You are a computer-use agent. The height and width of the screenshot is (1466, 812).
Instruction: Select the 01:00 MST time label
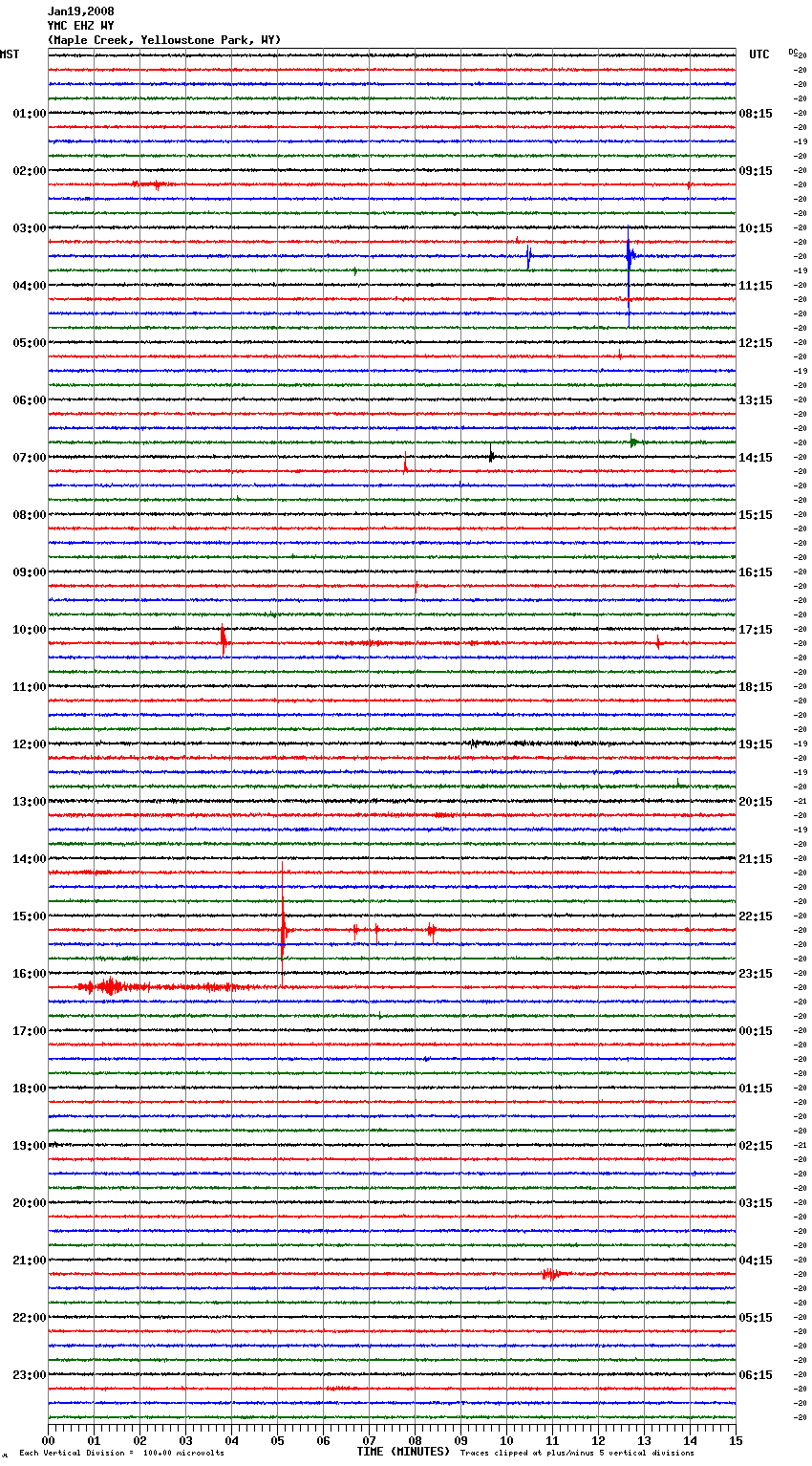pos(29,114)
